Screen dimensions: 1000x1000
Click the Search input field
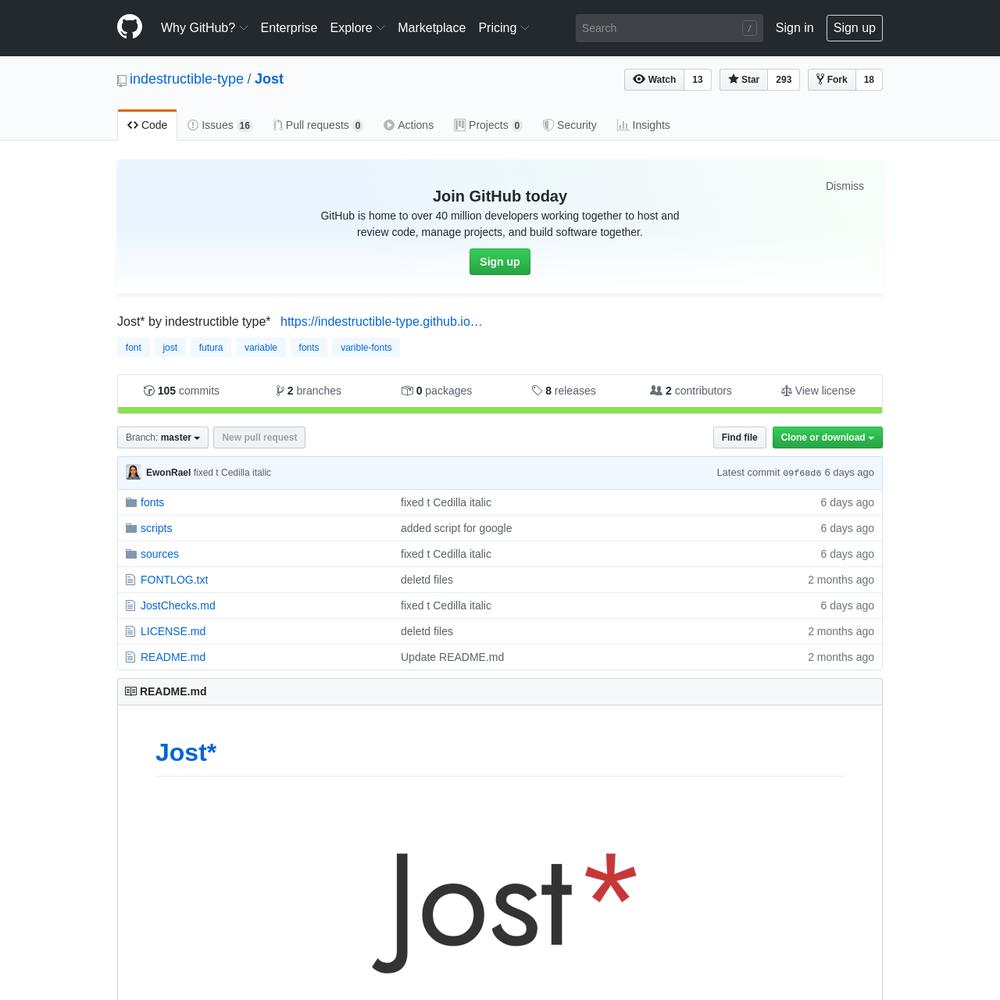point(669,28)
